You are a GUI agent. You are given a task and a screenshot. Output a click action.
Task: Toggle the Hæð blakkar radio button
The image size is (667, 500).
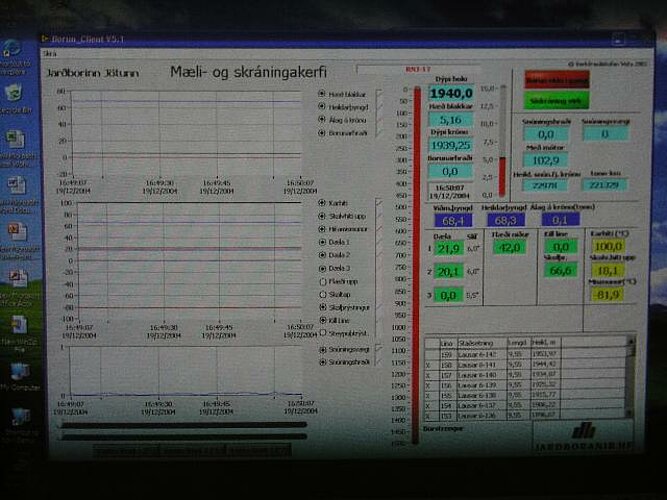click(x=322, y=93)
